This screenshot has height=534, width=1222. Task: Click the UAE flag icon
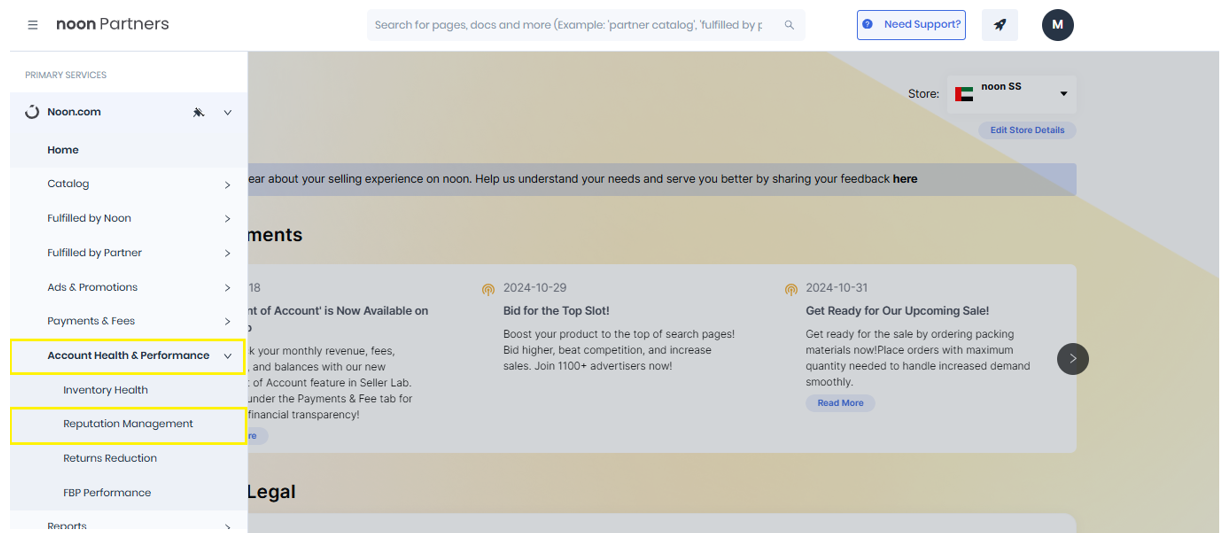point(964,94)
